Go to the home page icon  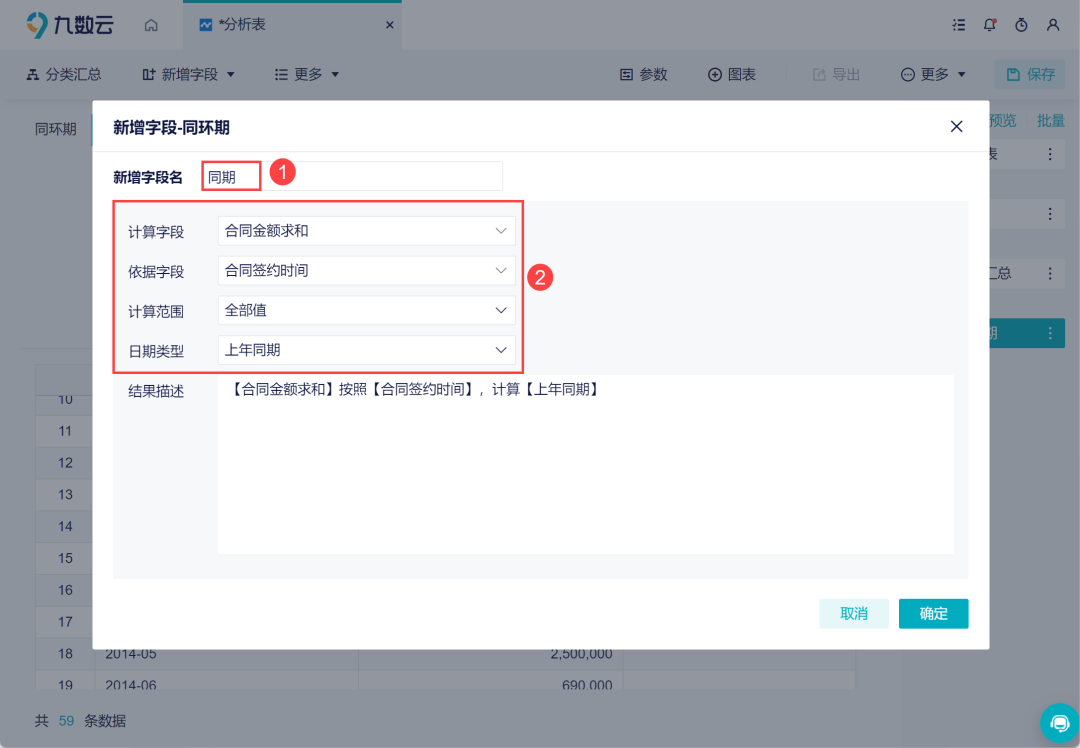tap(151, 25)
